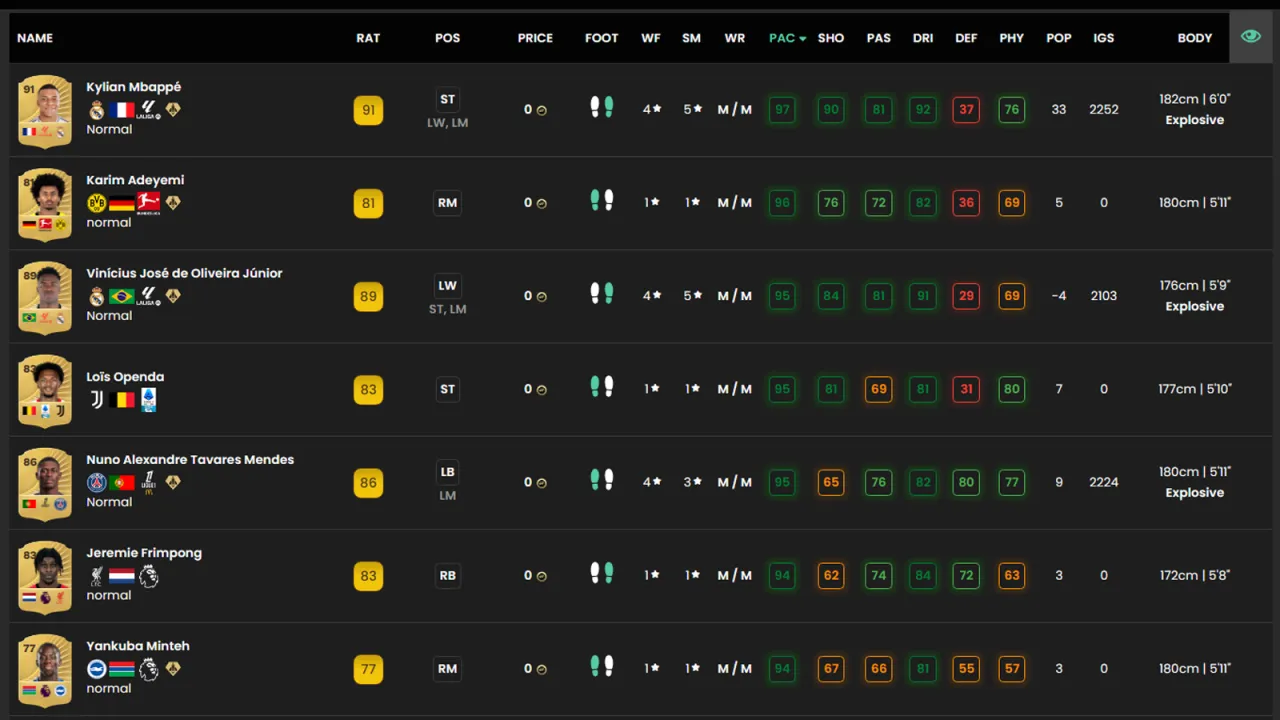Click the PSG club badge for Nuno Mendes

coord(97,483)
